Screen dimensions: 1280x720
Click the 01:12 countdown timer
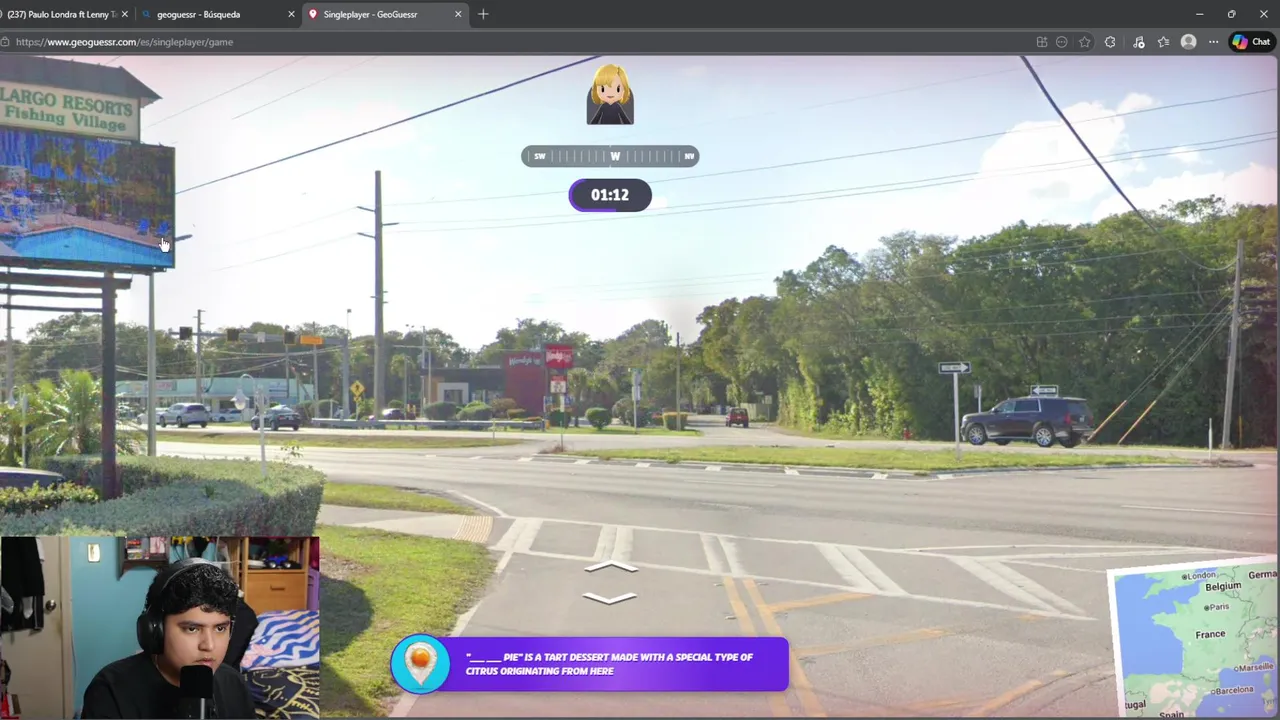[610, 195]
